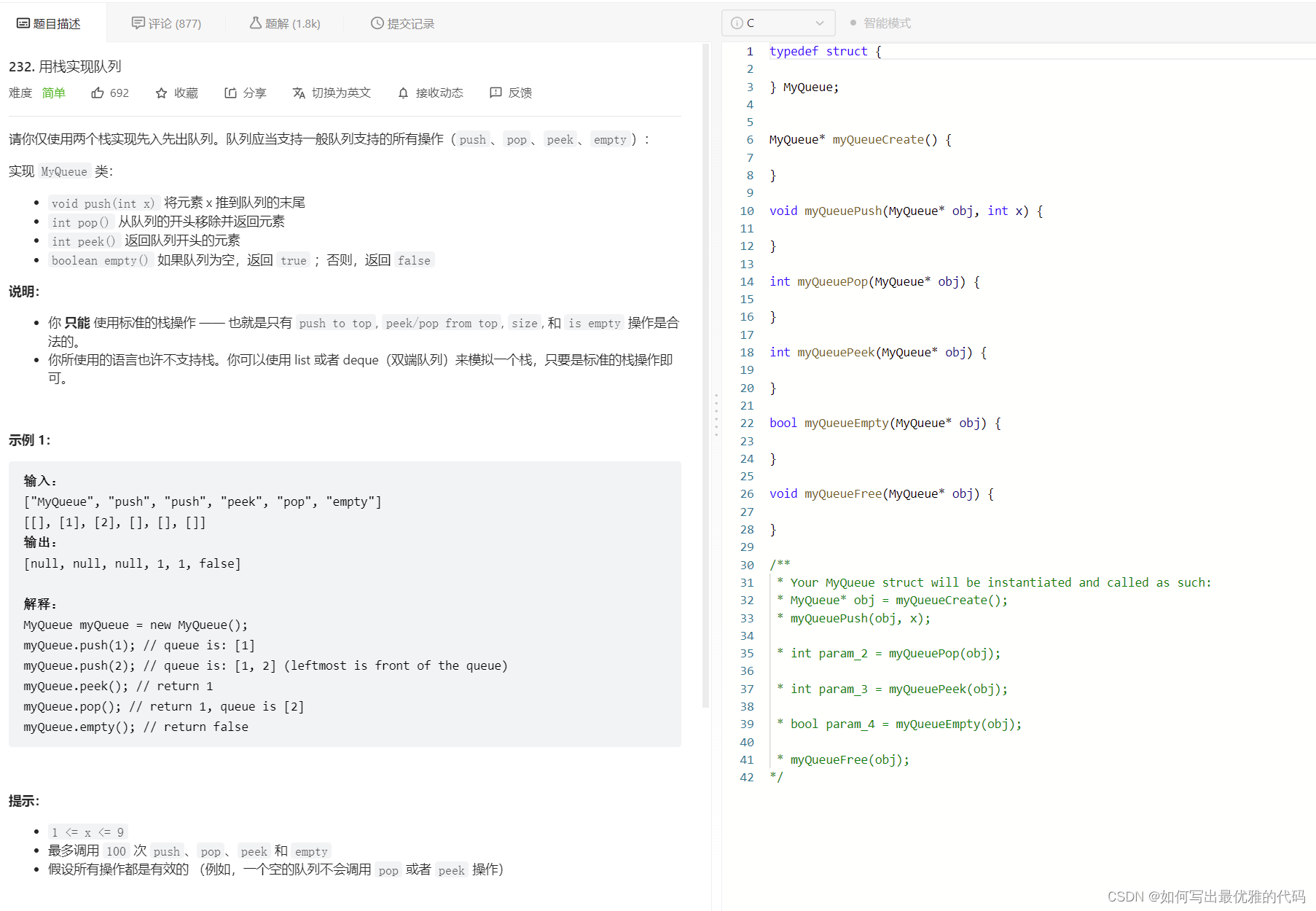Screen dimensions: 1316x911
Task: Click the myQueueEmpty function name in line 22
Action: [x=847, y=423]
